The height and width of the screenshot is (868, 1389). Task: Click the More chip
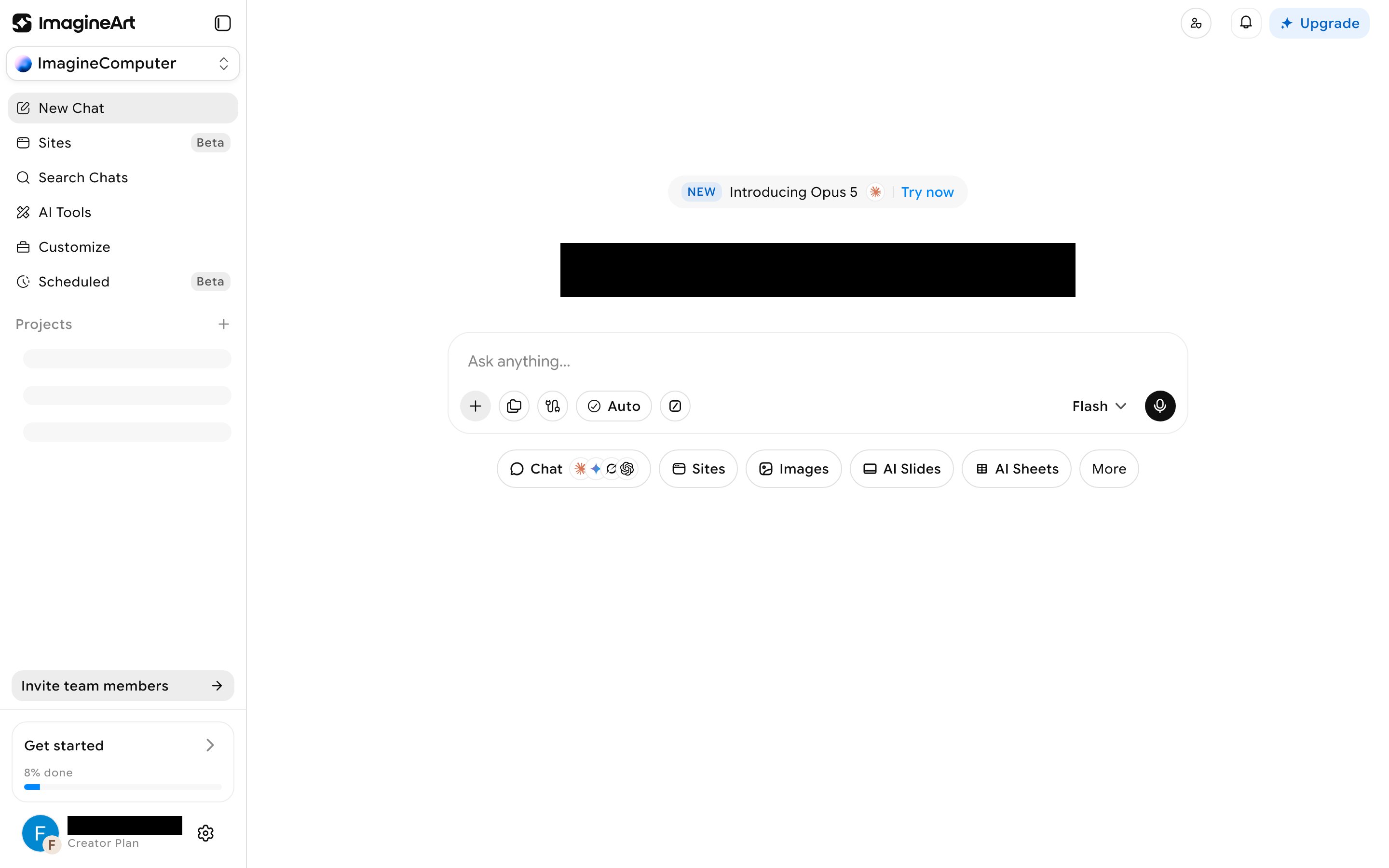click(x=1109, y=468)
